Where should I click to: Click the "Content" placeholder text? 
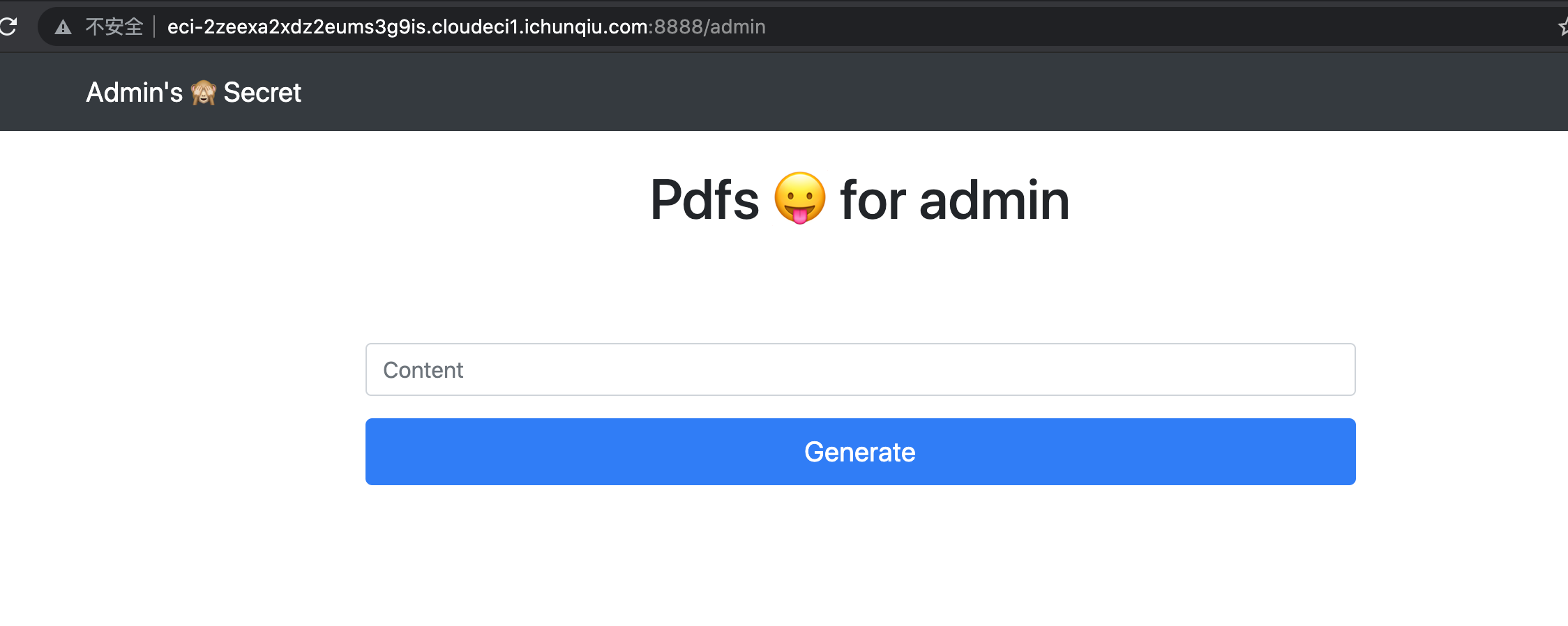click(423, 370)
